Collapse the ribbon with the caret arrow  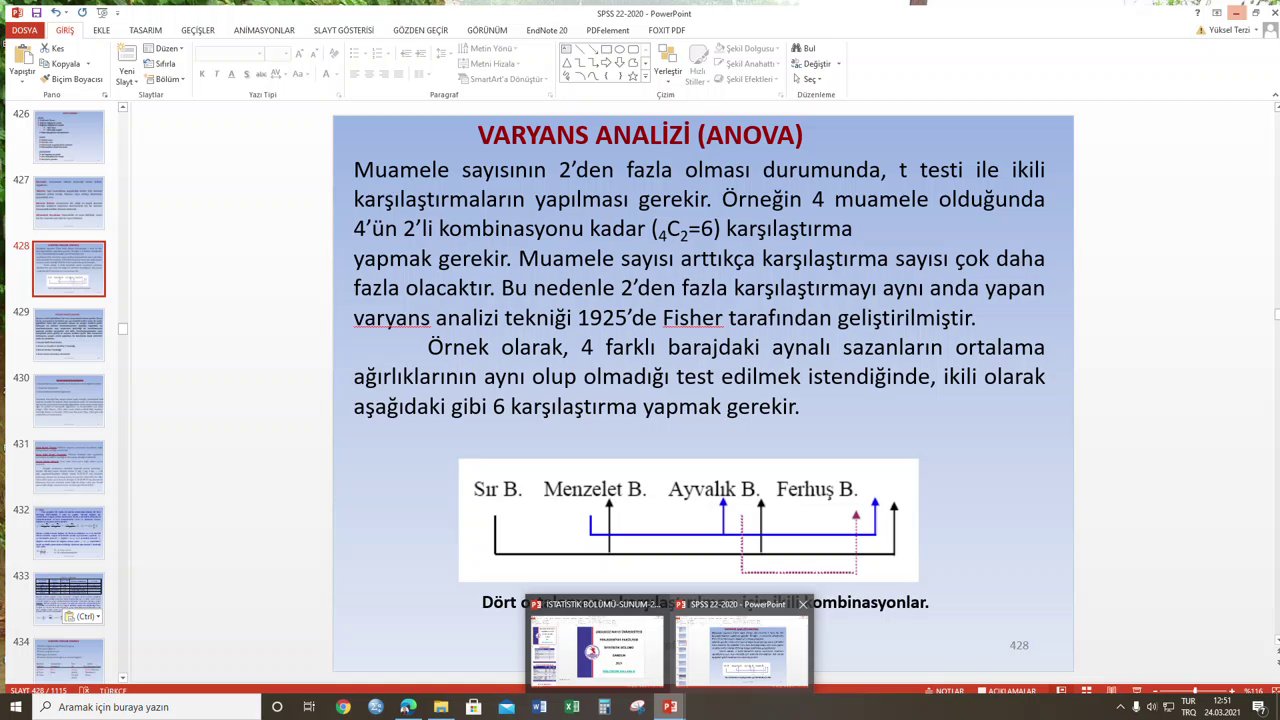[1275, 95]
